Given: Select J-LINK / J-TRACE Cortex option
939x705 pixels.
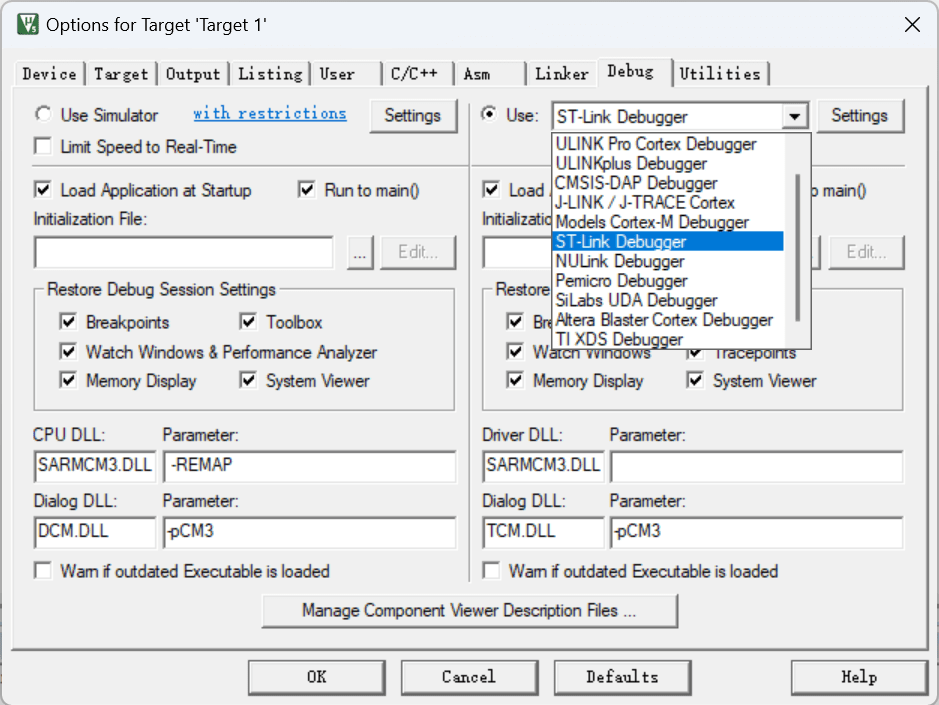Looking at the screenshot, I should pos(668,202).
